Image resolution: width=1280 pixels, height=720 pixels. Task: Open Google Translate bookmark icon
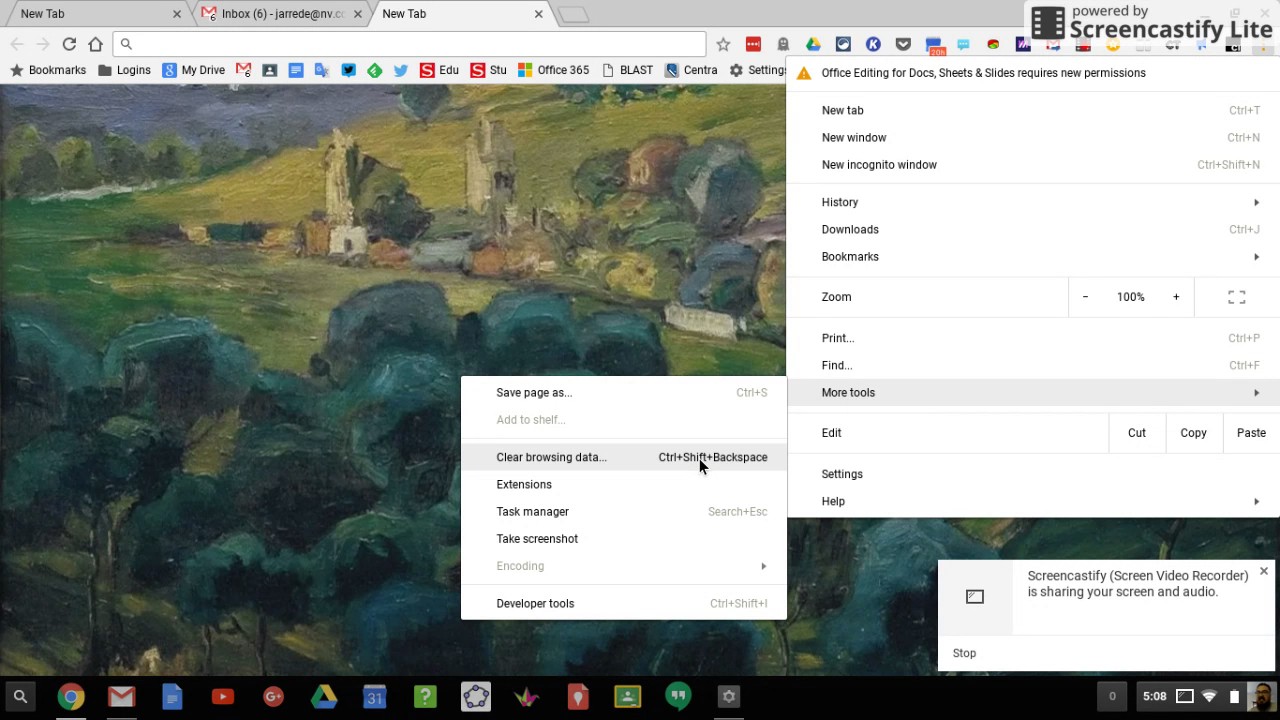click(322, 70)
